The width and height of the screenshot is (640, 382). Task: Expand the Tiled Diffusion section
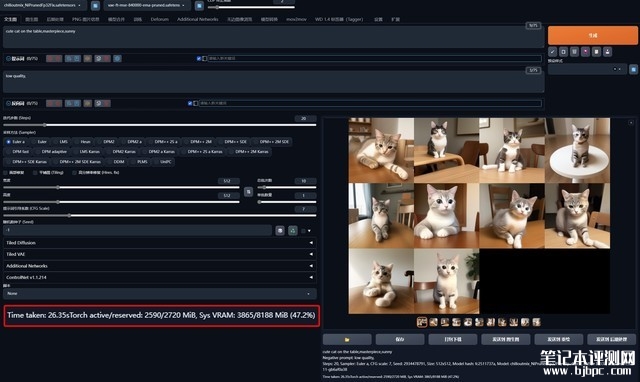click(x=160, y=242)
